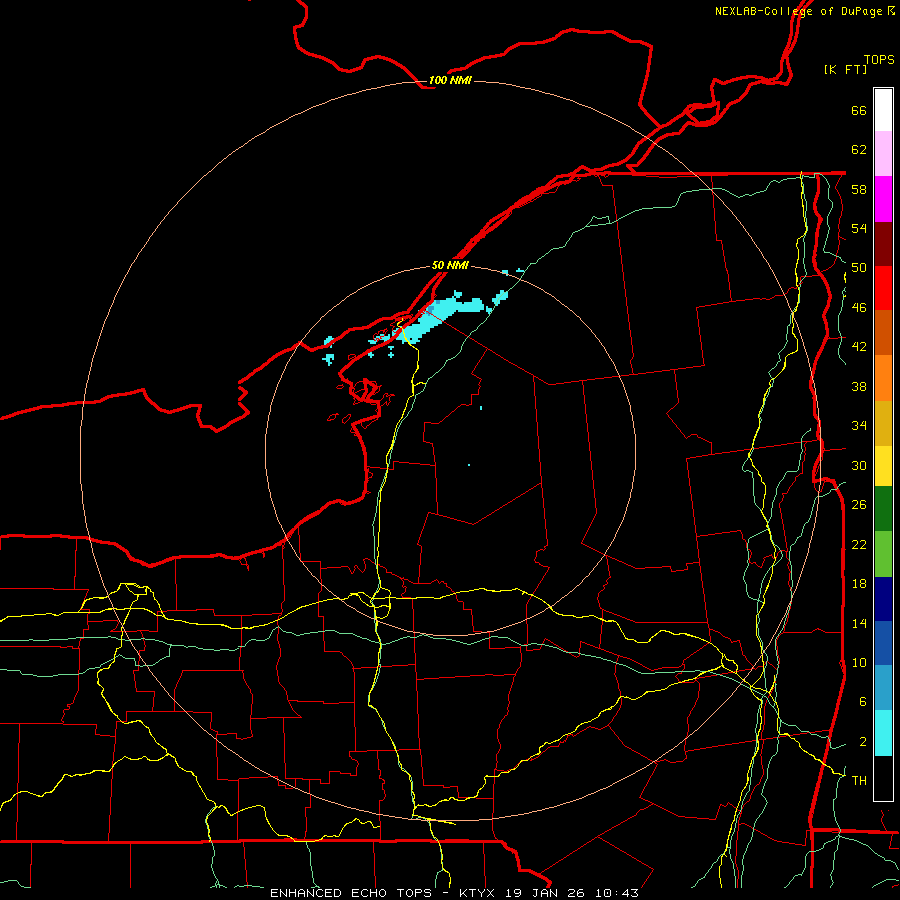Image resolution: width=900 pixels, height=900 pixels.
Task: Click the legend value 54
Action: [x=859, y=228]
